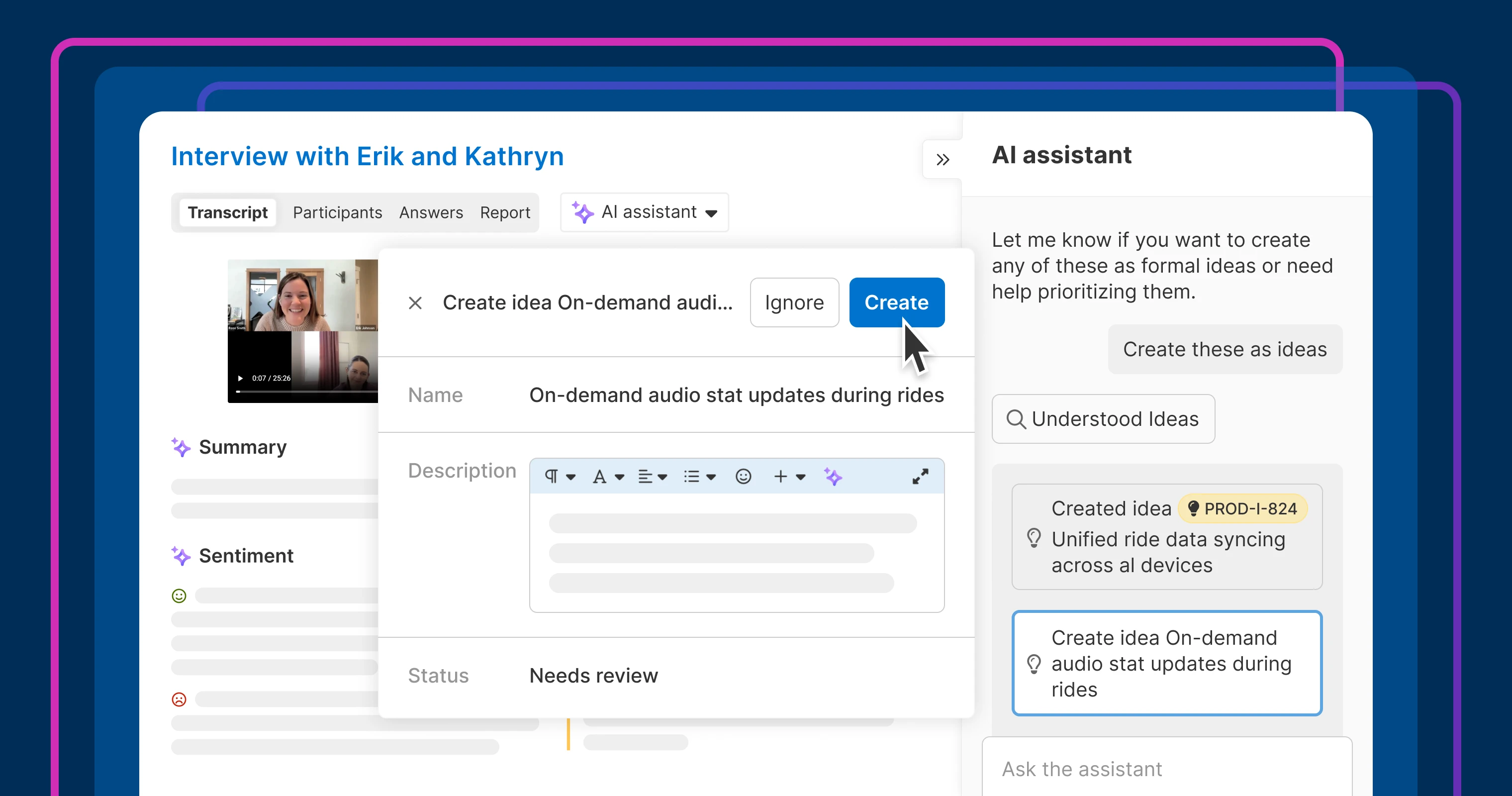Viewport: 1512px width, 796px height.
Task: Click the Create these as ideas suggestion
Action: pos(1225,349)
